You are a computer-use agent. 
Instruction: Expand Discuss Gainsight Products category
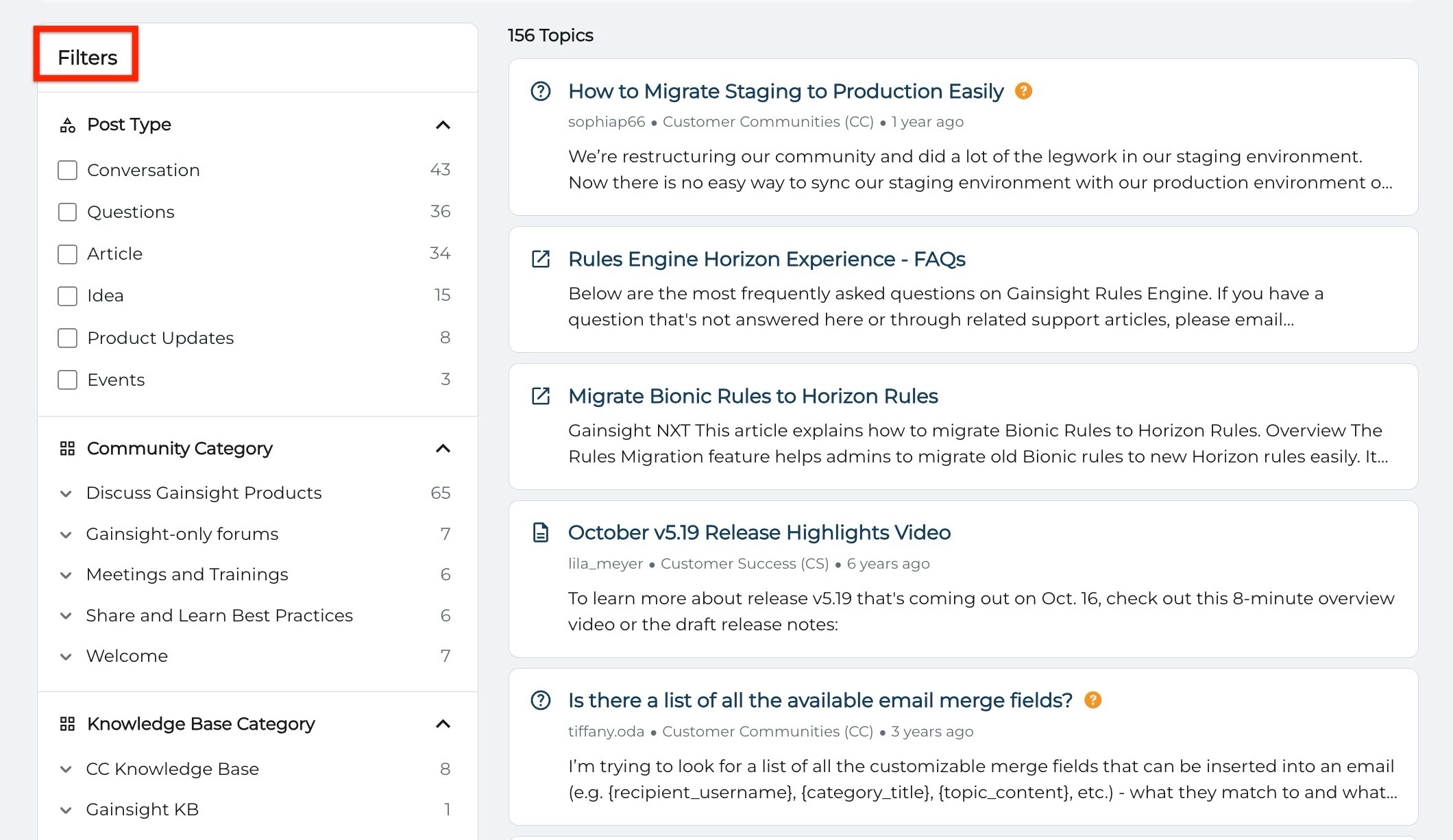coord(66,493)
